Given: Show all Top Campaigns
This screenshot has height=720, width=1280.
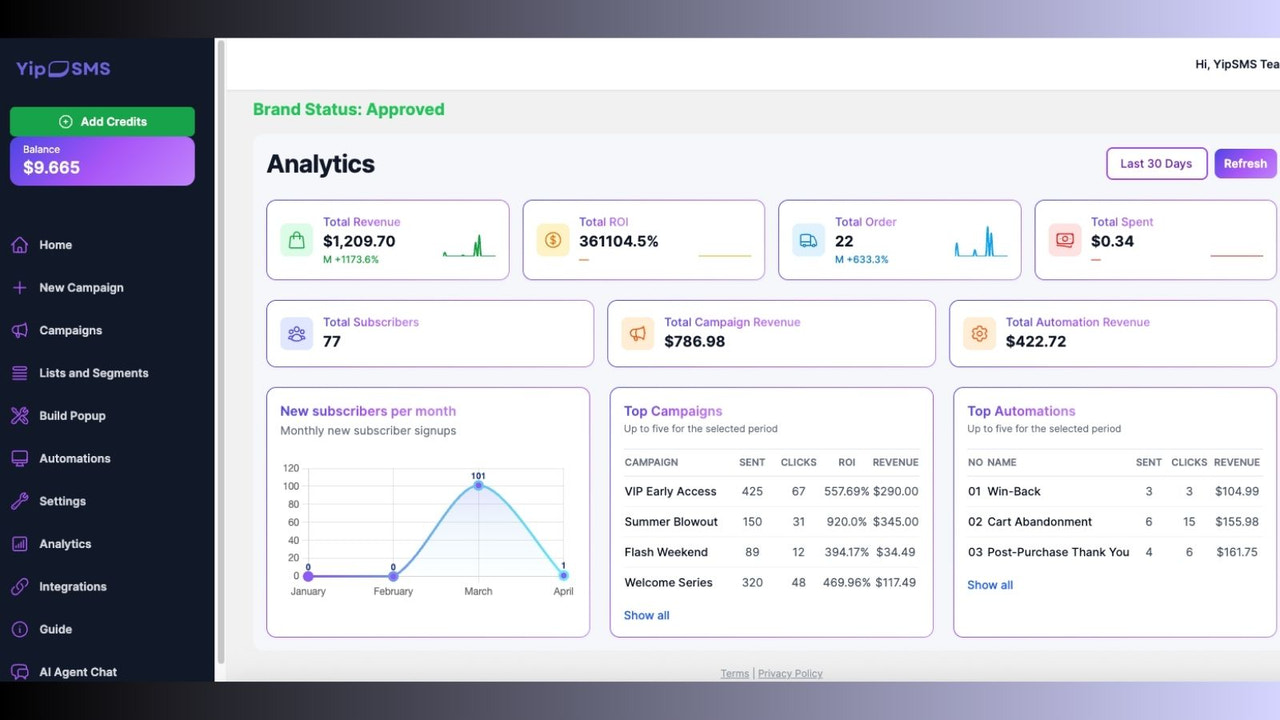Looking at the screenshot, I should (647, 616).
